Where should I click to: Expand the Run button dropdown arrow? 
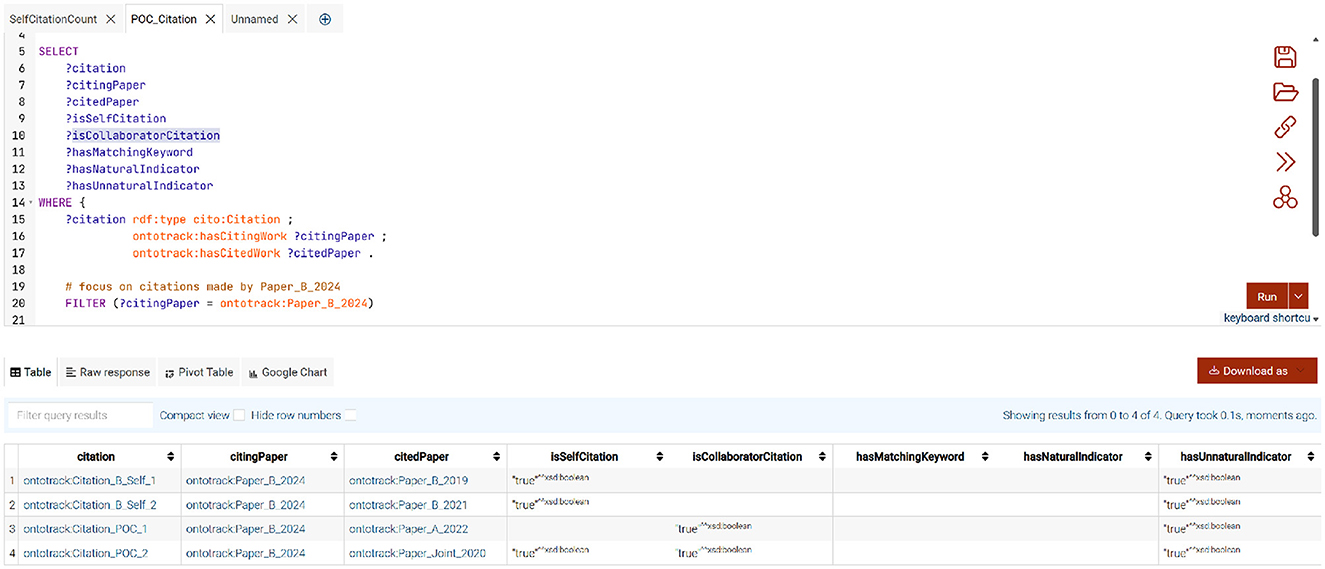(x=1299, y=296)
